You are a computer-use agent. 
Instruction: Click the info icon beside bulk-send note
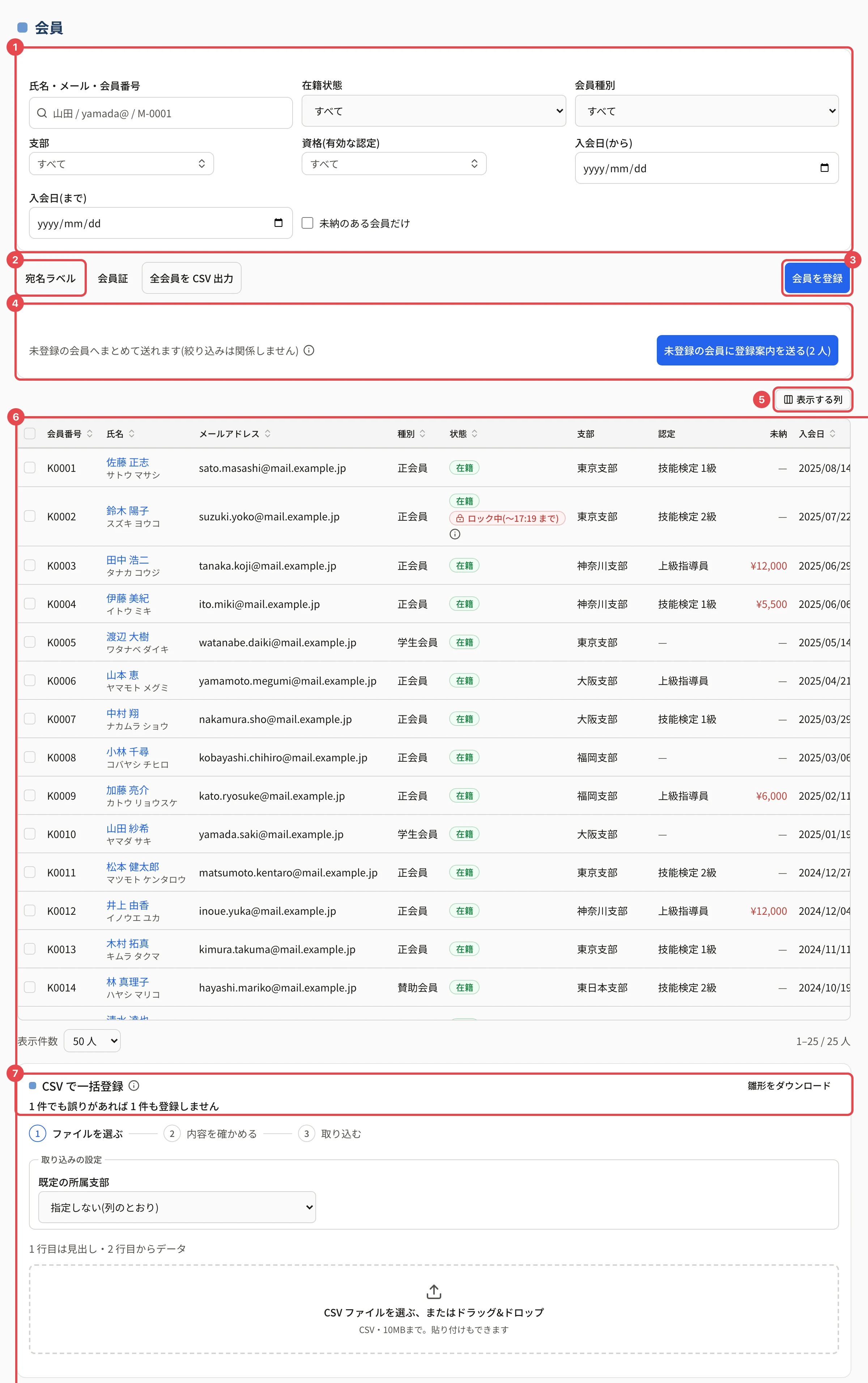(x=309, y=350)
